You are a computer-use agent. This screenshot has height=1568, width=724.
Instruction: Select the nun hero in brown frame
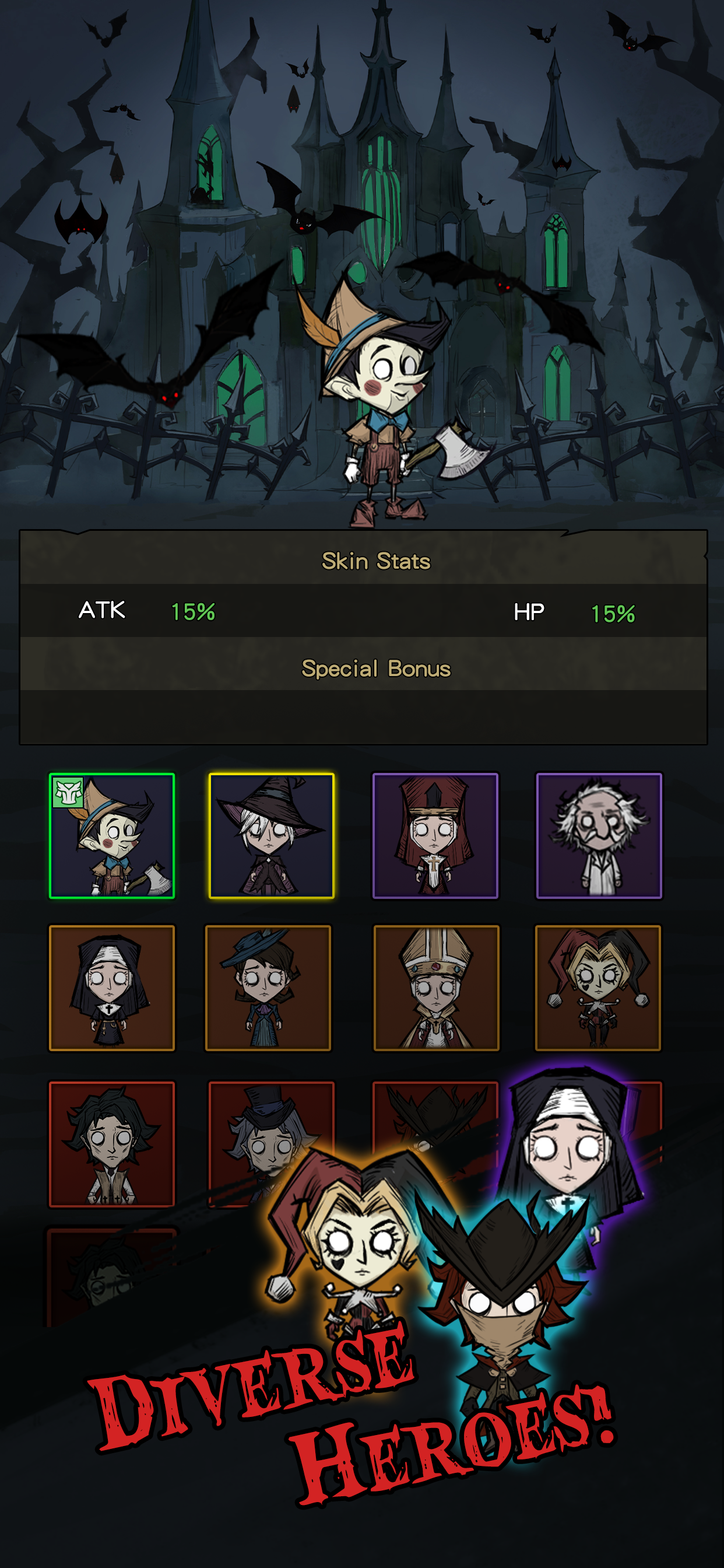pos(112,988)
